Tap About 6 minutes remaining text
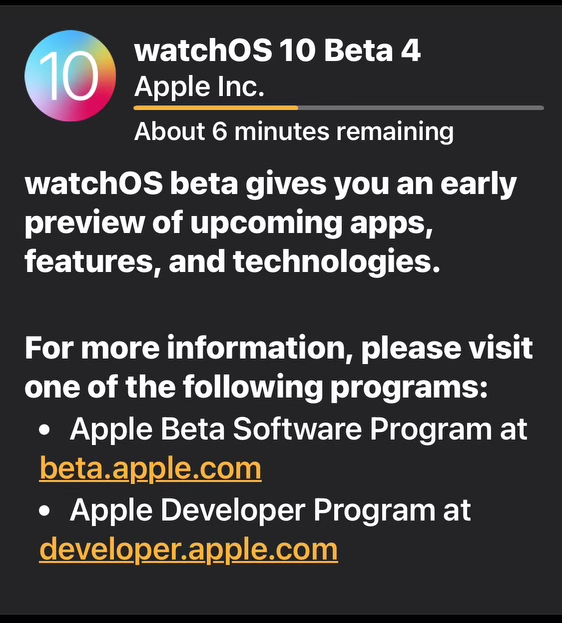562x623 pixels. click(x=294, y=132)
